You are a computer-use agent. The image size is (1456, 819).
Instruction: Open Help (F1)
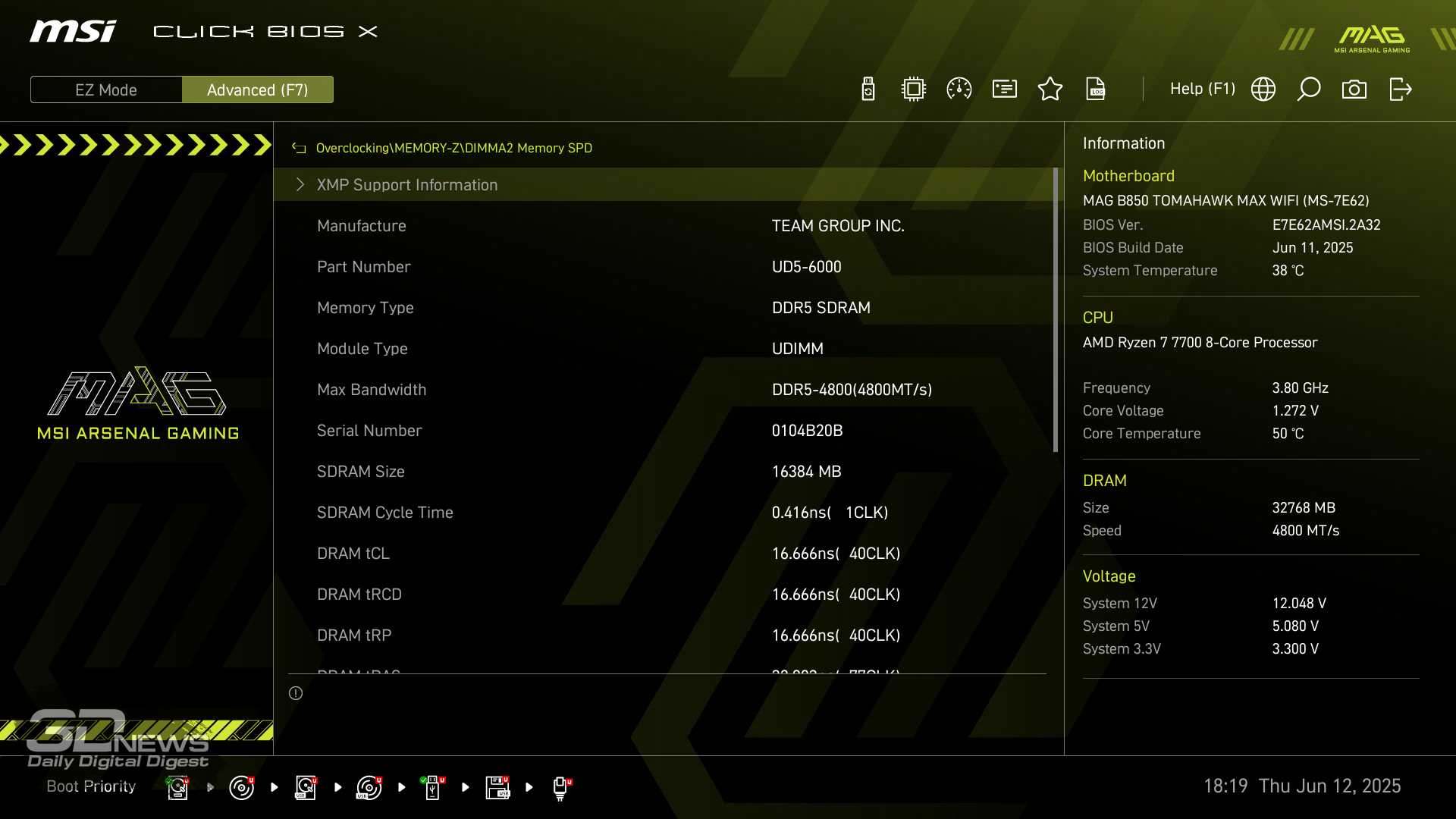pos(1203,89)
